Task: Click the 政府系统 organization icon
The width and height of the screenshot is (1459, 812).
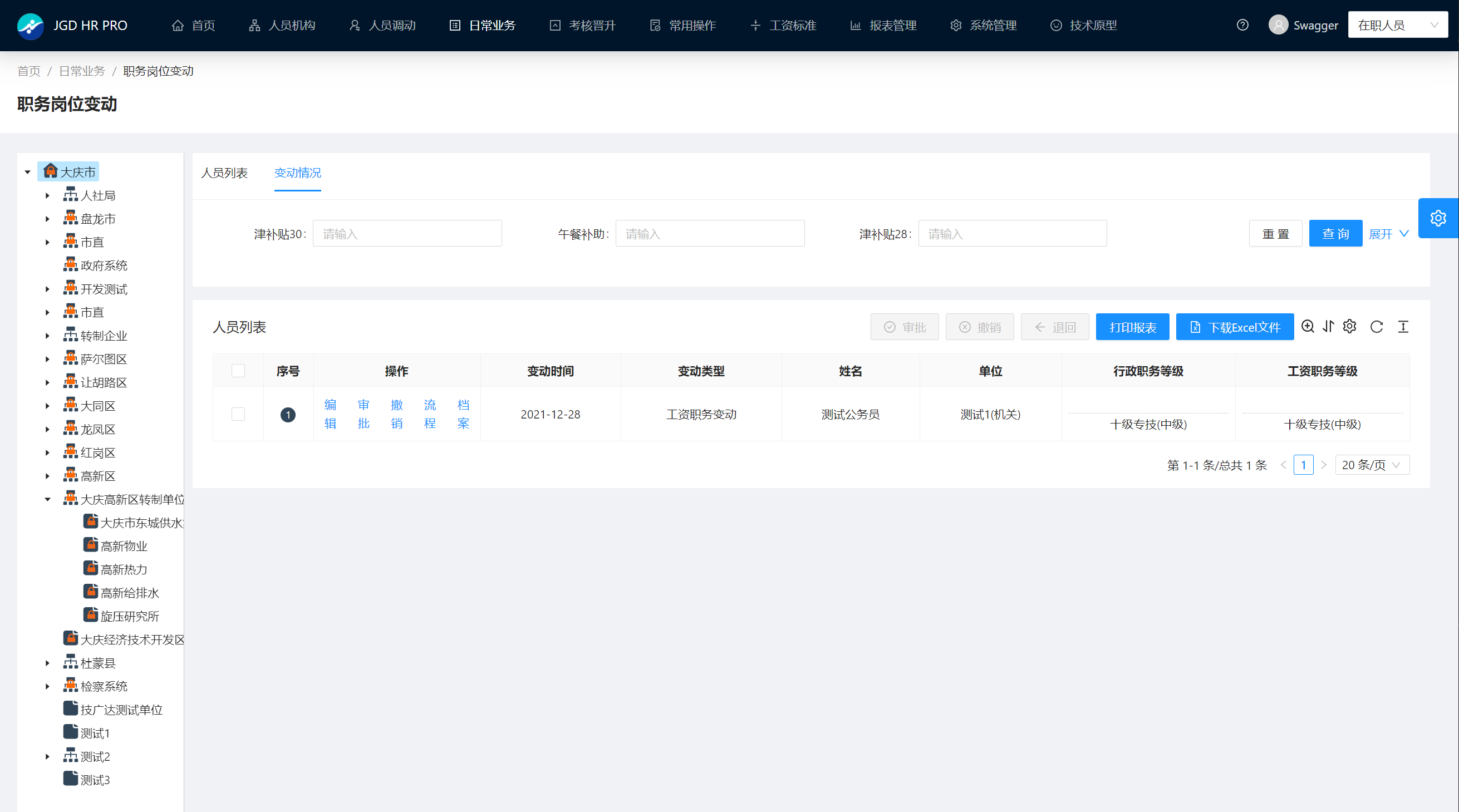Action: click(x=70, y=264)
